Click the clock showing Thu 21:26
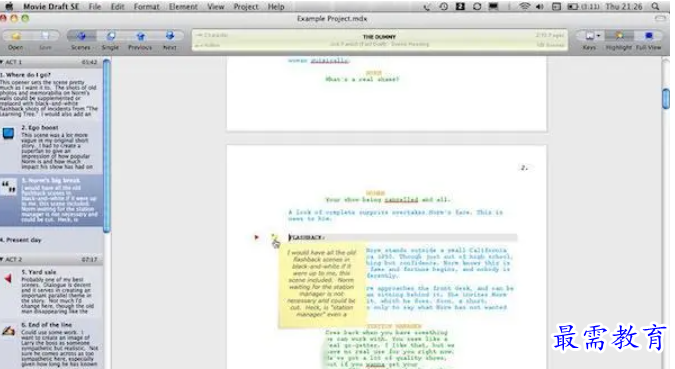The height and width of the screenshot is (369, 675). 624,6
